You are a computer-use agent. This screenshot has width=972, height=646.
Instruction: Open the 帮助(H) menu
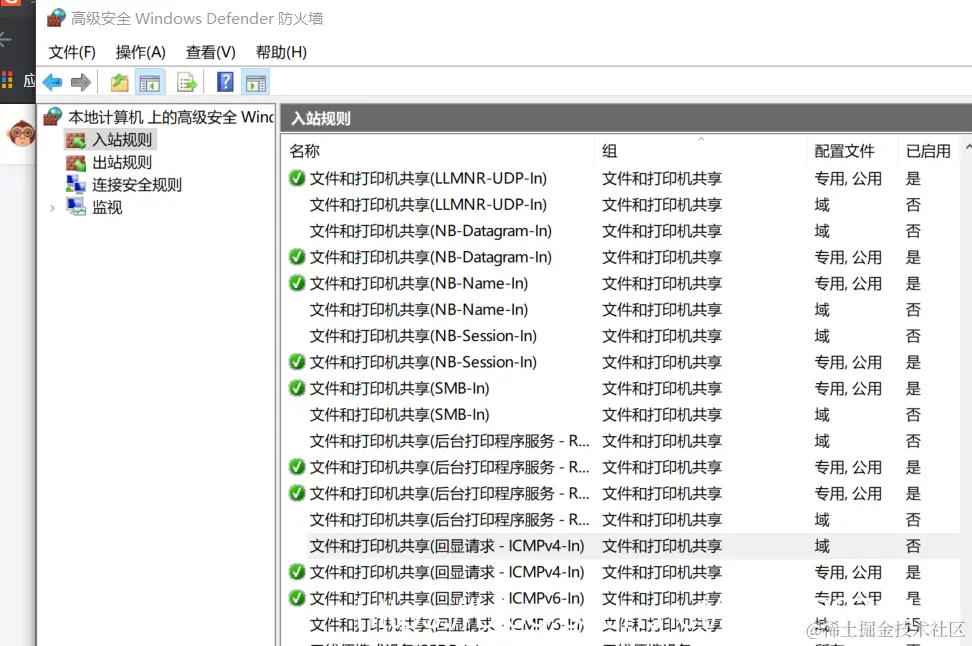(281, 52)
